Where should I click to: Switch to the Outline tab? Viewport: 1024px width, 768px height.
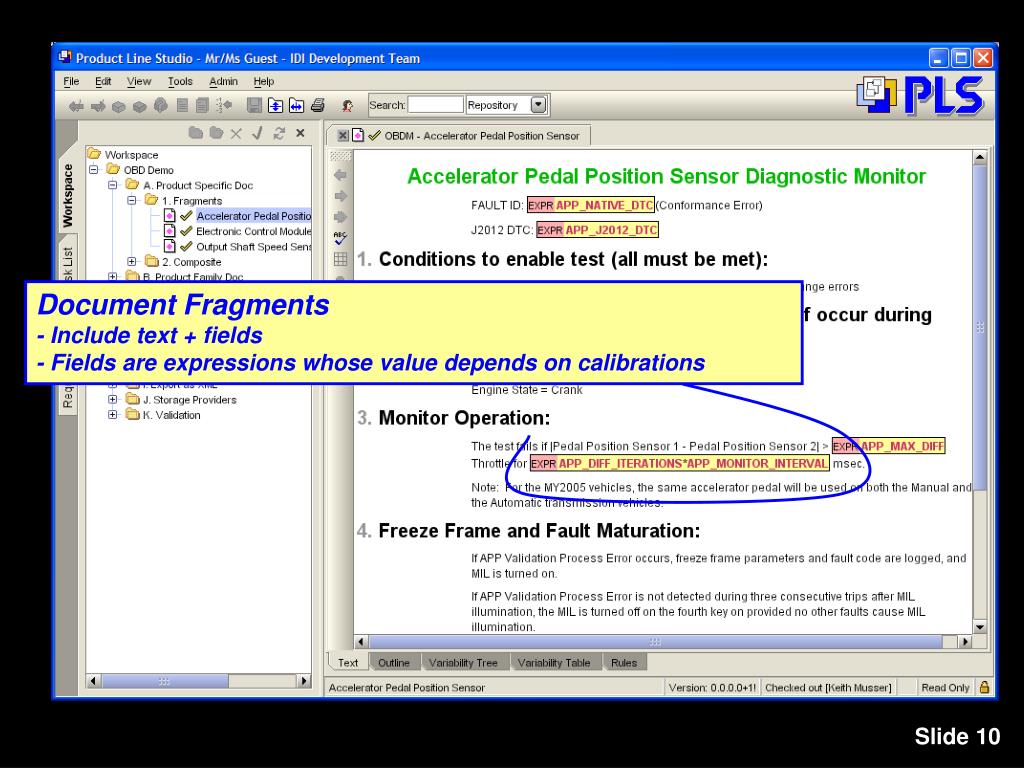tap(394, 663)
